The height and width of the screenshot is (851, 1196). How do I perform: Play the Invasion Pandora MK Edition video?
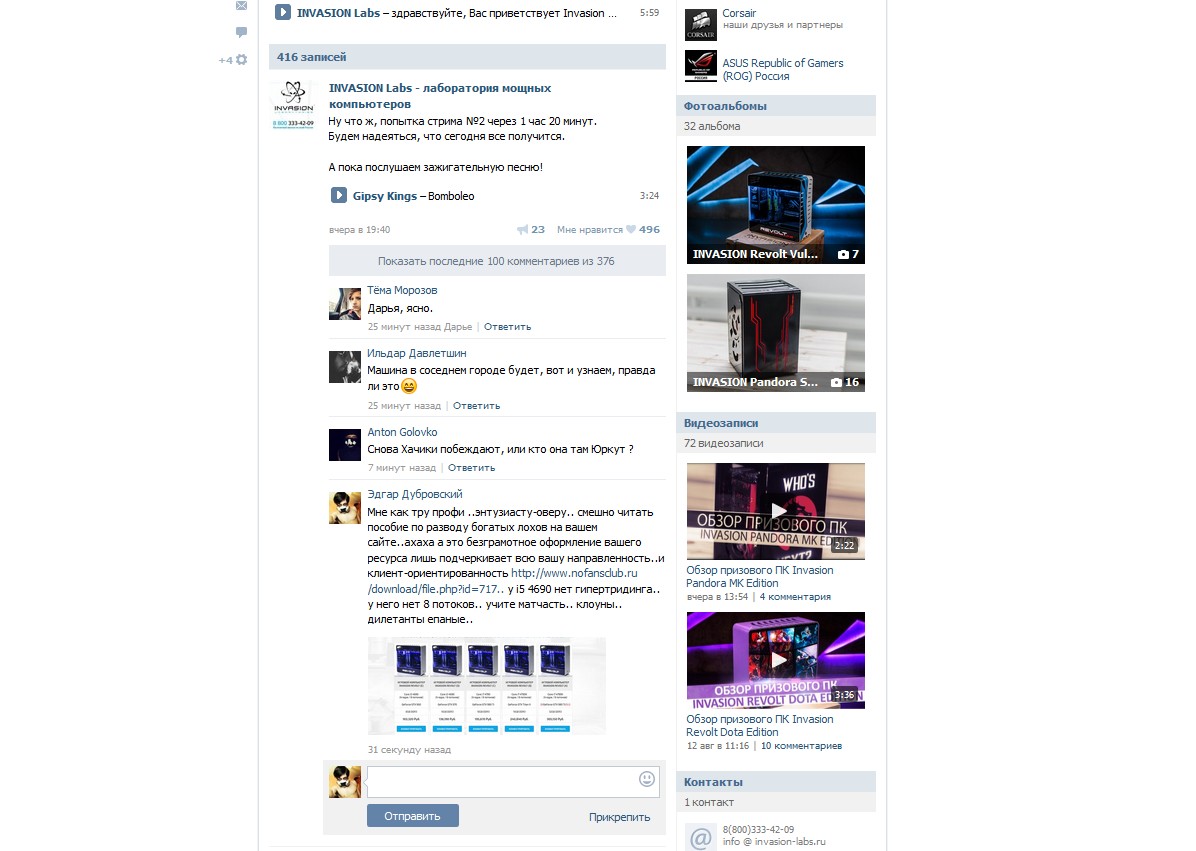click(776, 511)
